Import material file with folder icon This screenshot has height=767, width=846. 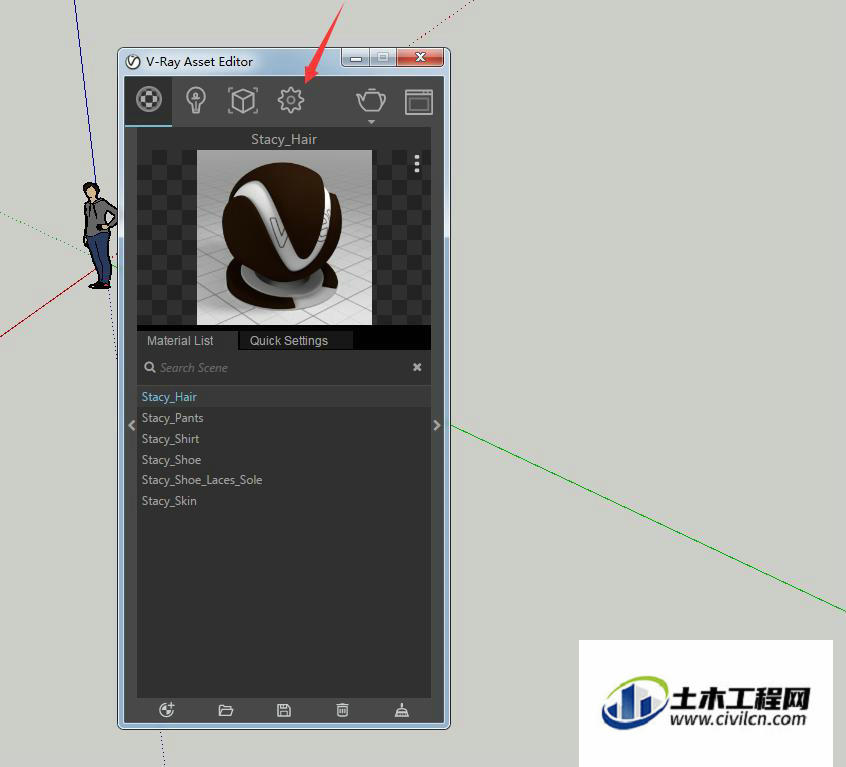[x=226, y=710]
